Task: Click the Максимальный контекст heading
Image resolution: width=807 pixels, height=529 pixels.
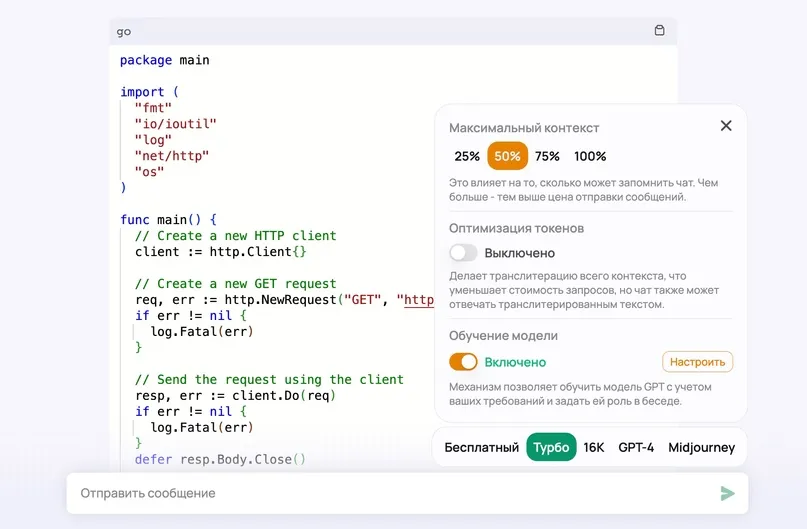Action: (524, 128)
